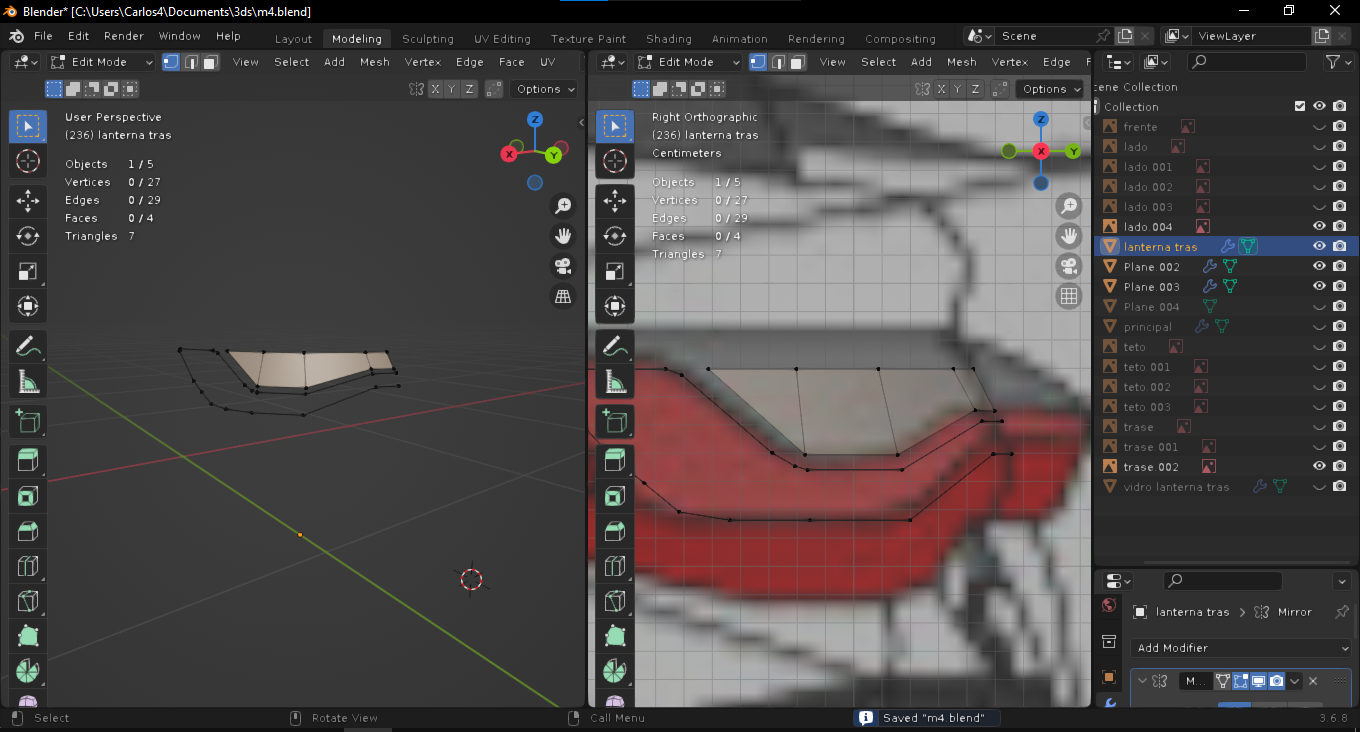
Task: Pin the properties editor context
Action: click(1343, 612)
